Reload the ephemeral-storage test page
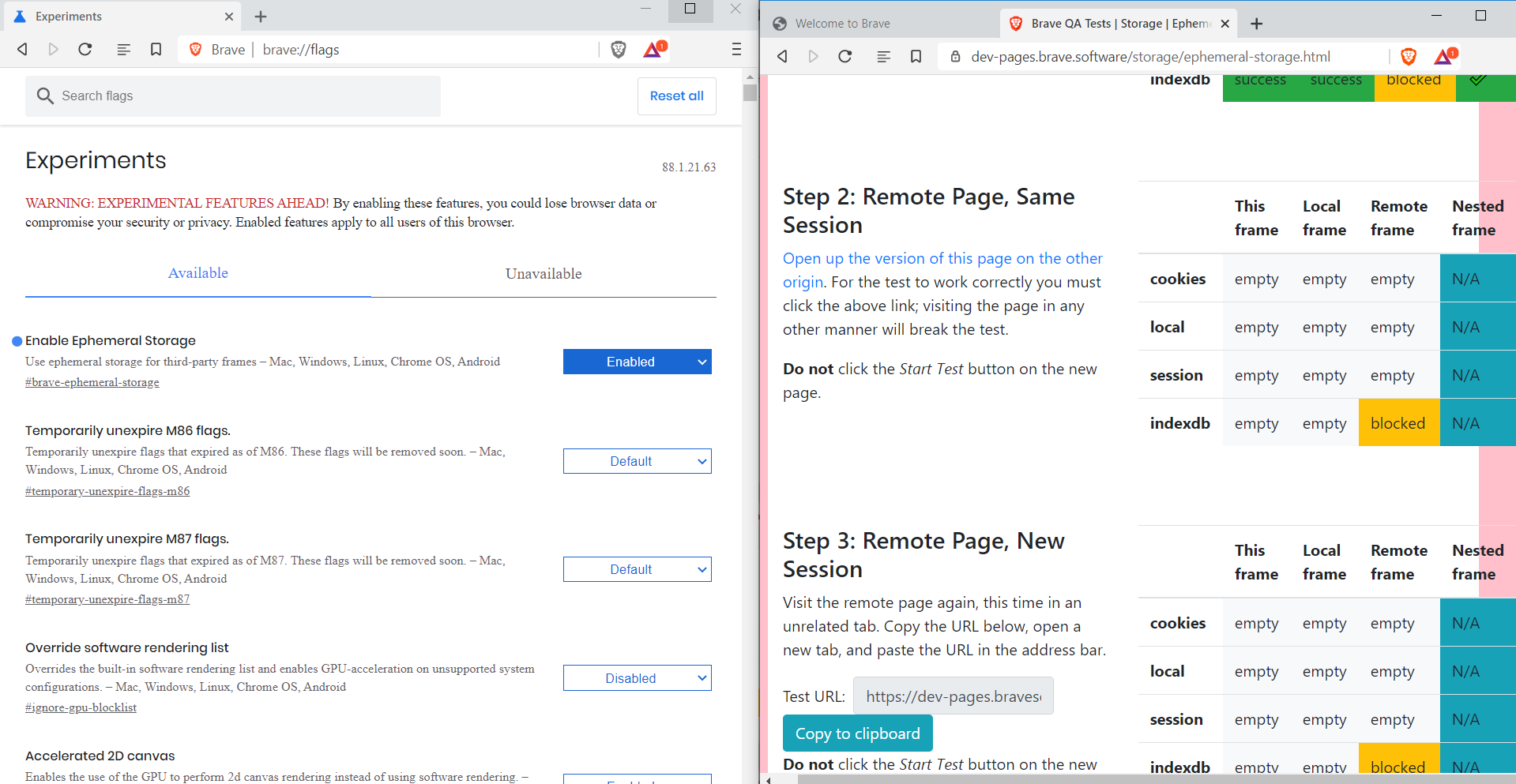 [845, 56]
